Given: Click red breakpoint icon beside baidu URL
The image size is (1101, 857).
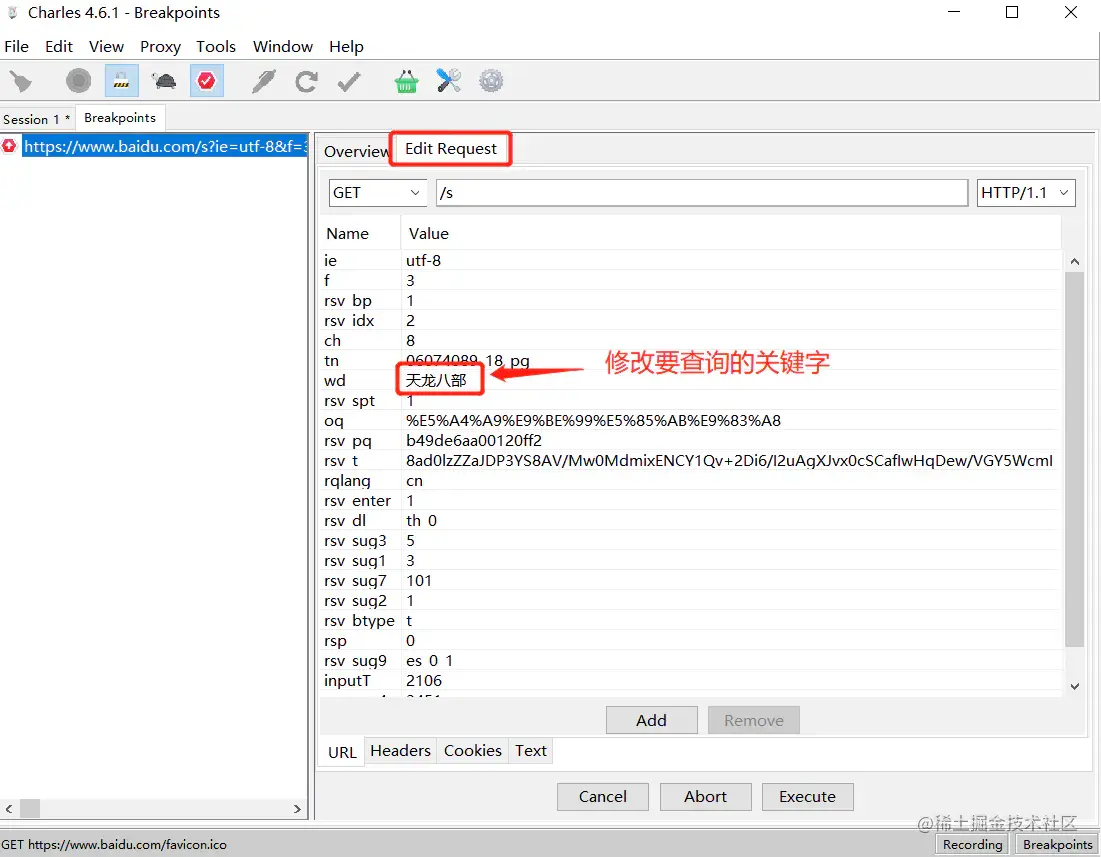Looking at the screenshot, I should 8,146.
